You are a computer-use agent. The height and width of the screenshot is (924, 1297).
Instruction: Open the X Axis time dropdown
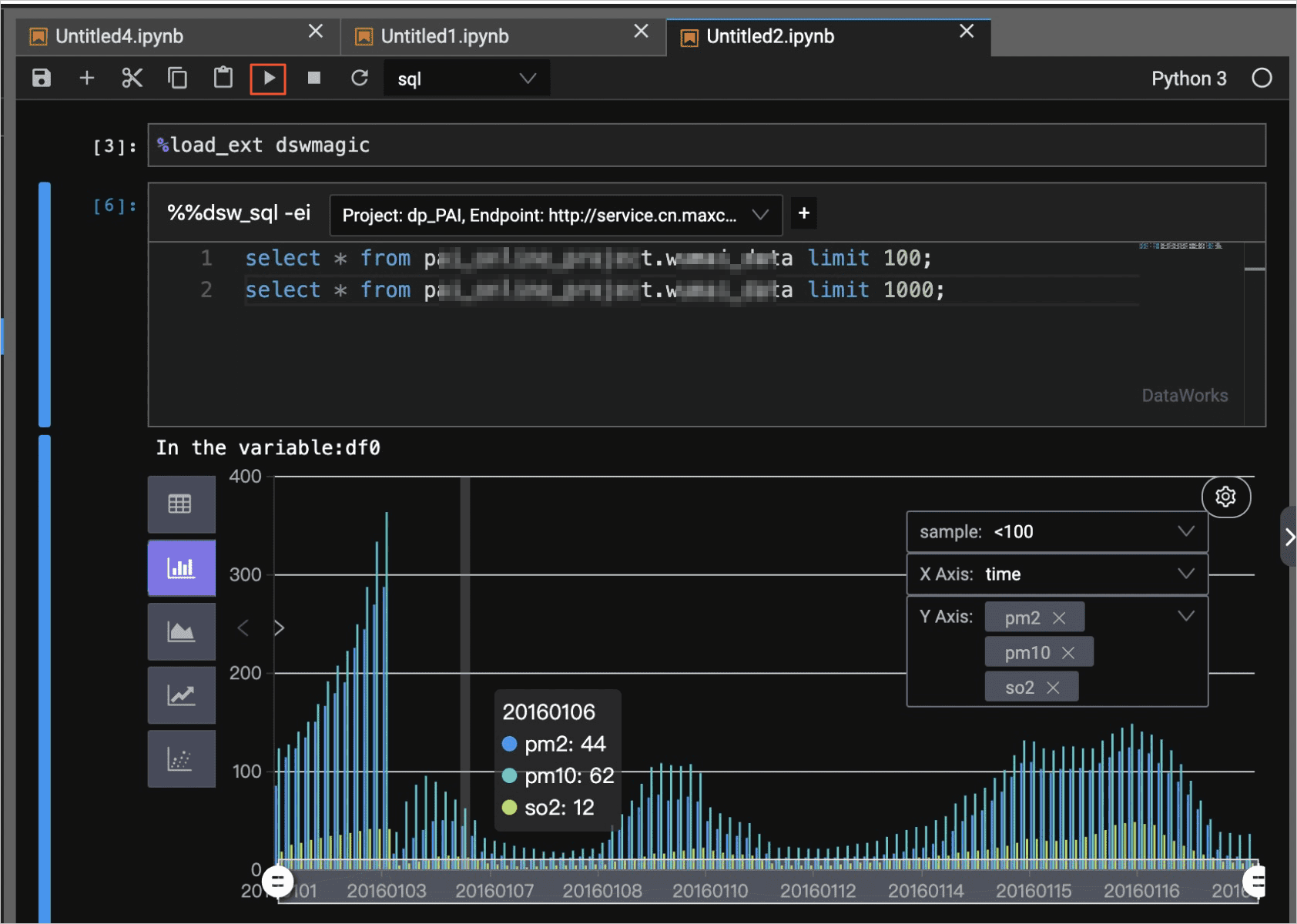1057,574
